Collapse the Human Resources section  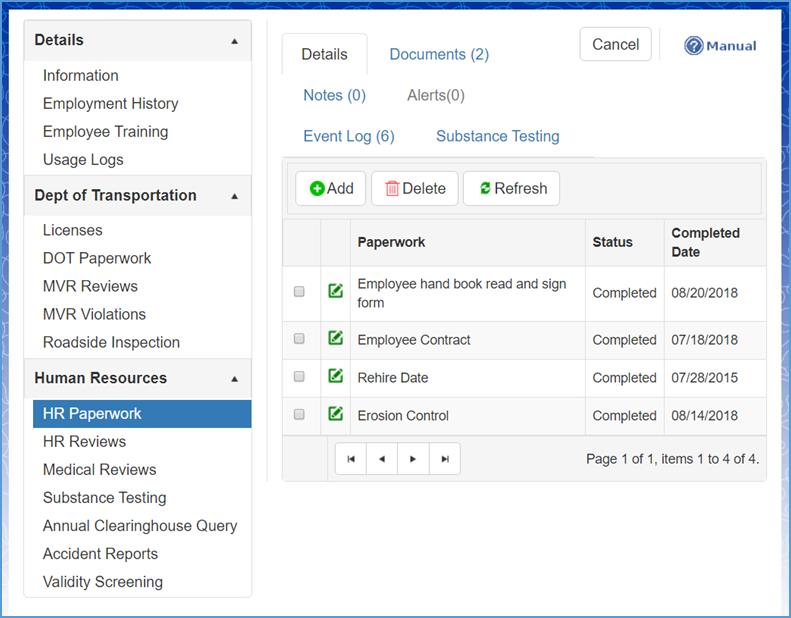(x=234, y=379)
